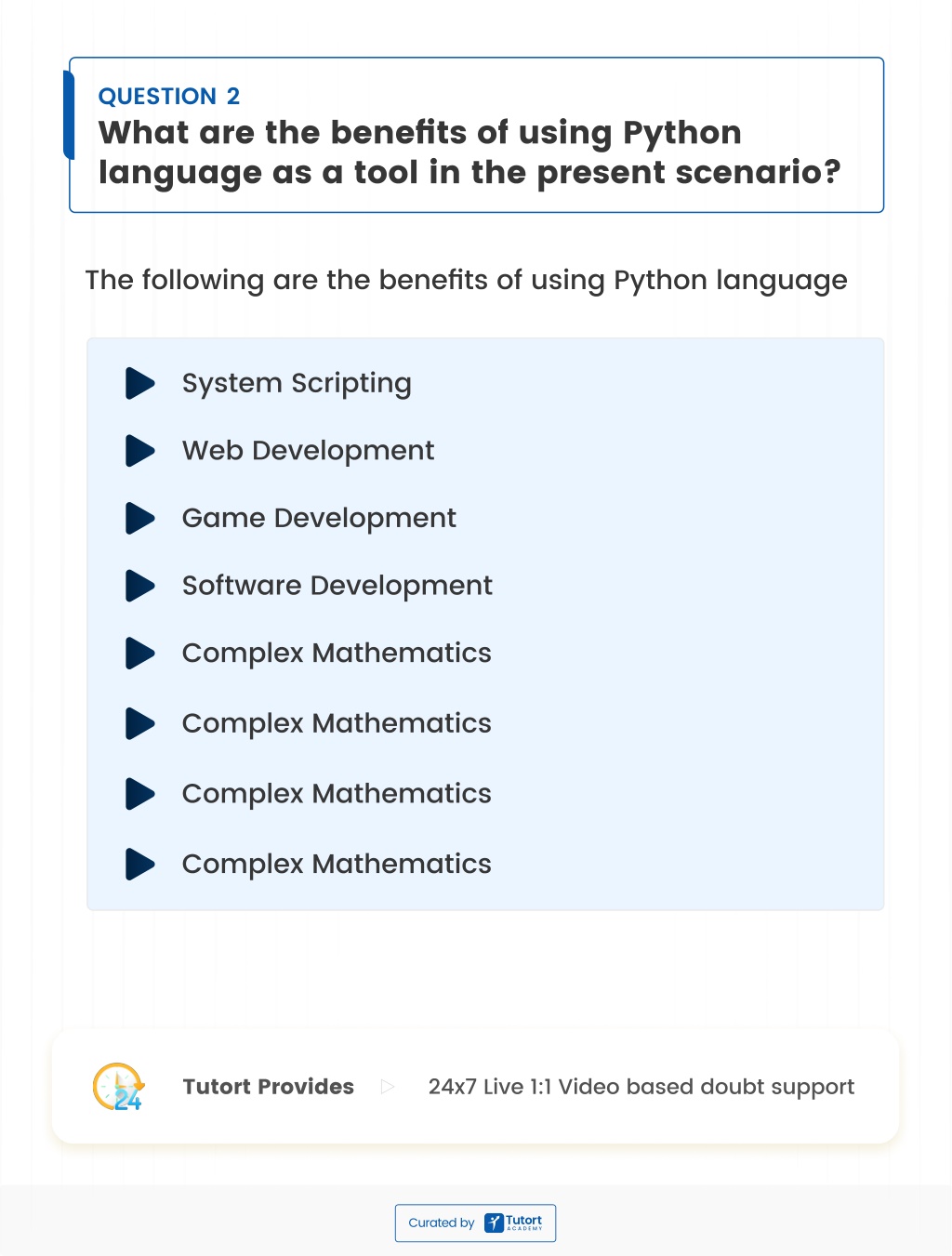Screen dimensions: 952x1256
Task: Click the small outlined triangle after Tutort Provides
Action: tap(388, 1087)
